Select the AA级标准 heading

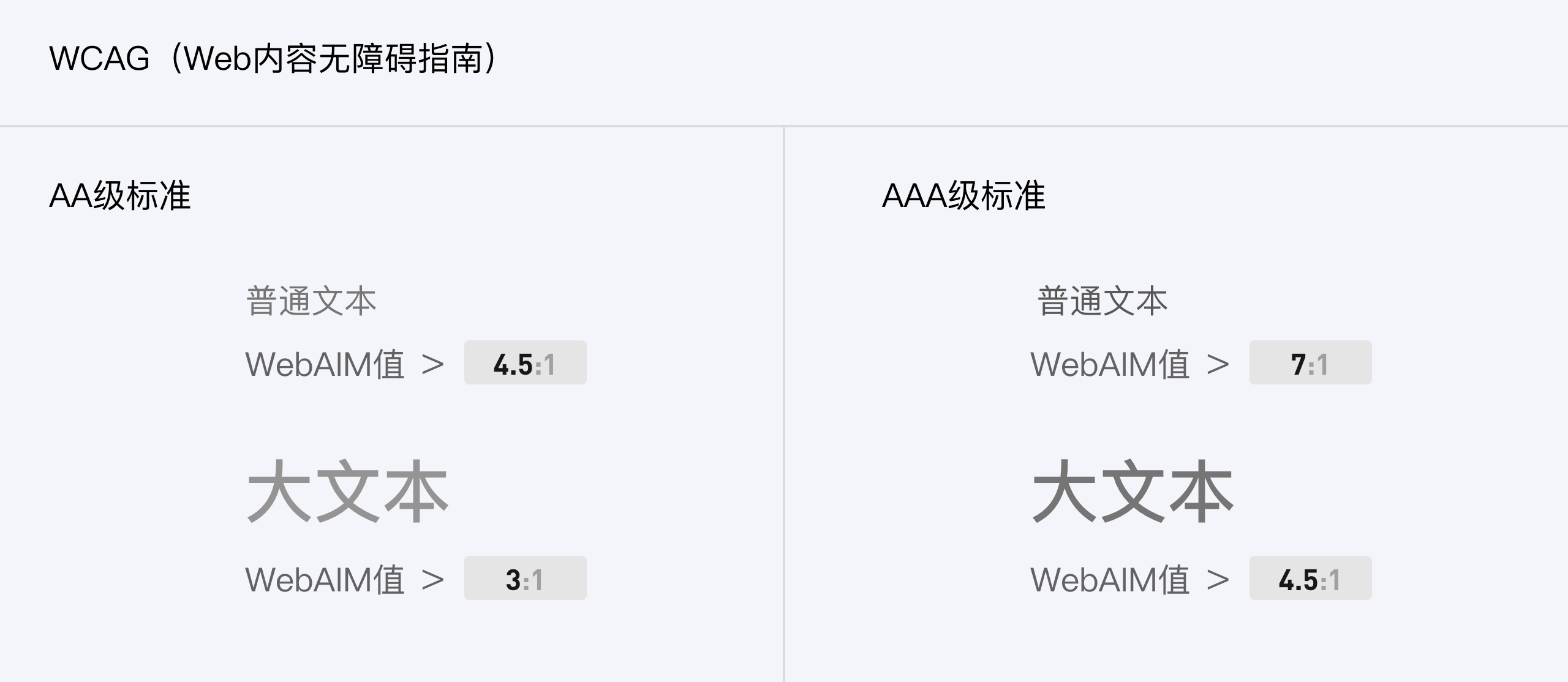click(x=120, y=196)
